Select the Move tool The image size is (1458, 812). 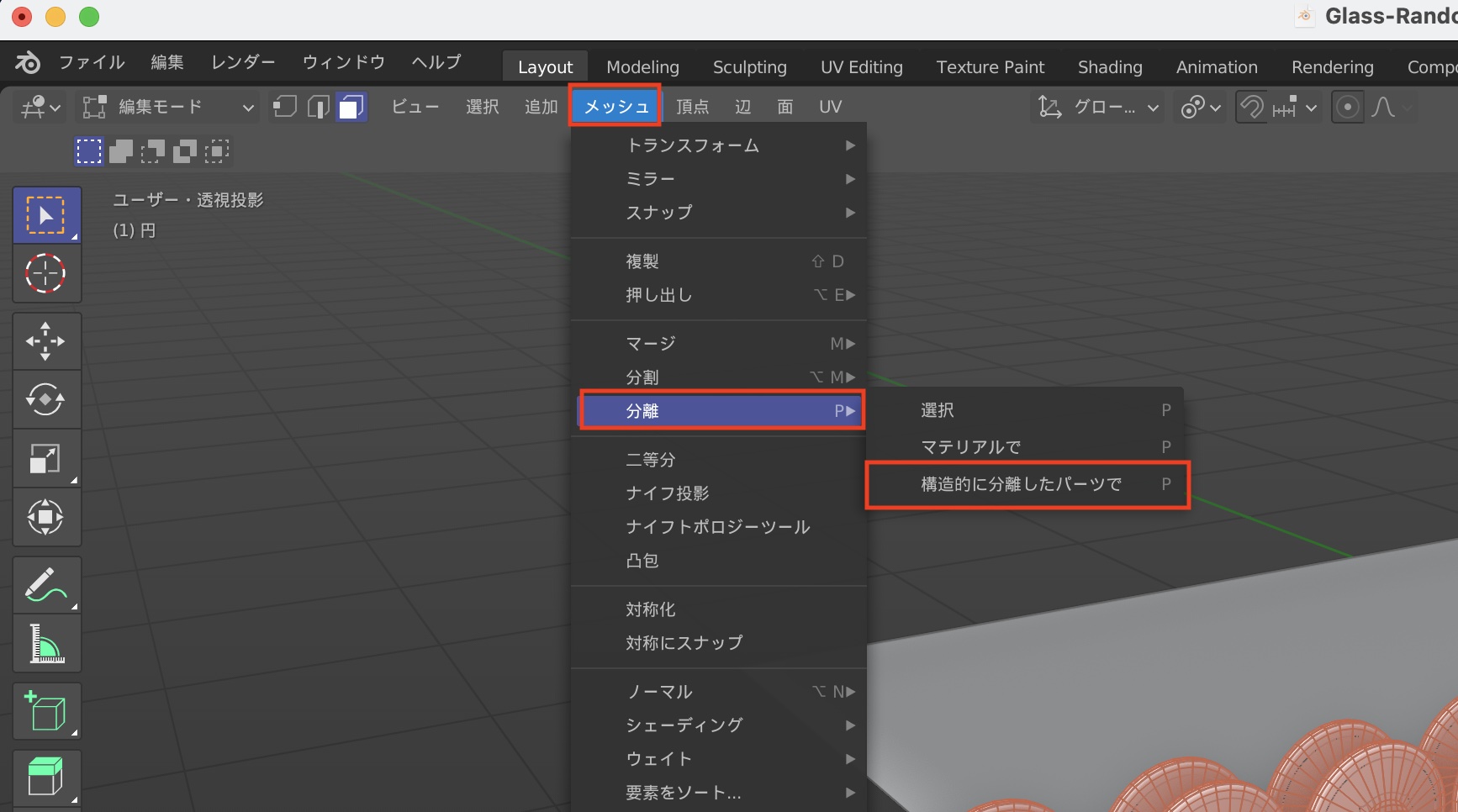[x=45, y=340]
